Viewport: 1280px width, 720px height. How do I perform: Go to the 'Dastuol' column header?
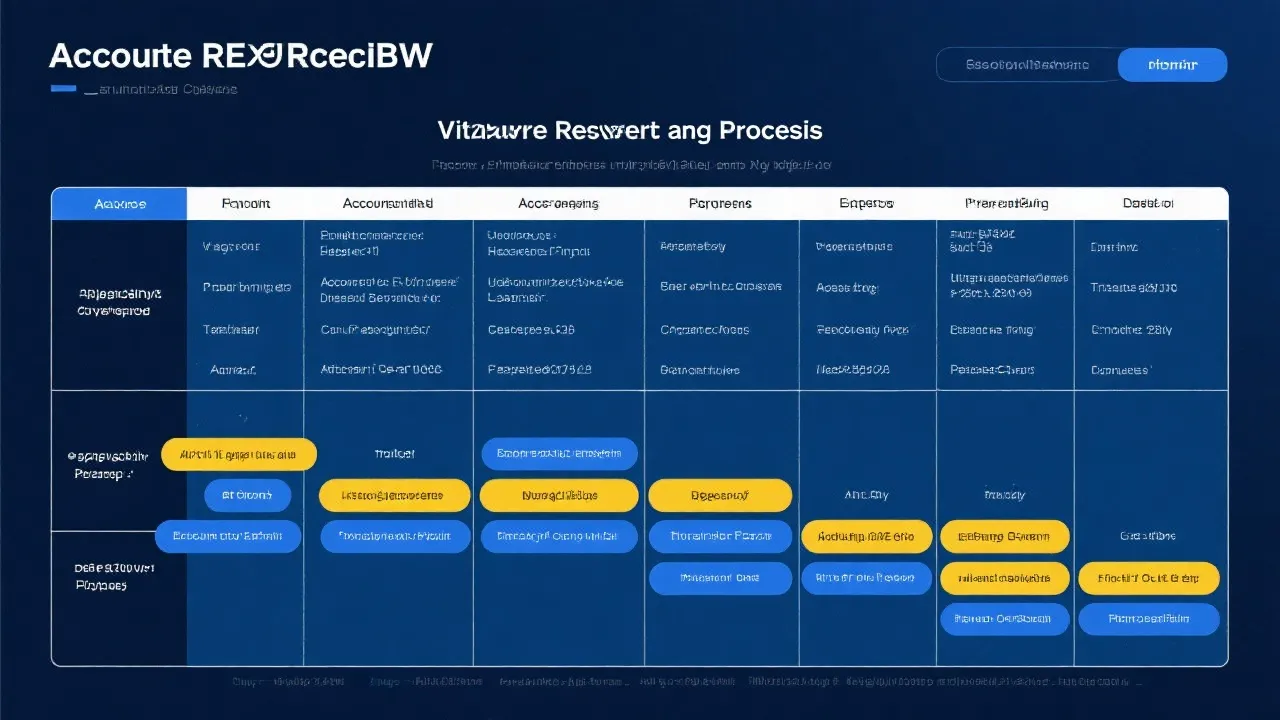pos(1147,204)
